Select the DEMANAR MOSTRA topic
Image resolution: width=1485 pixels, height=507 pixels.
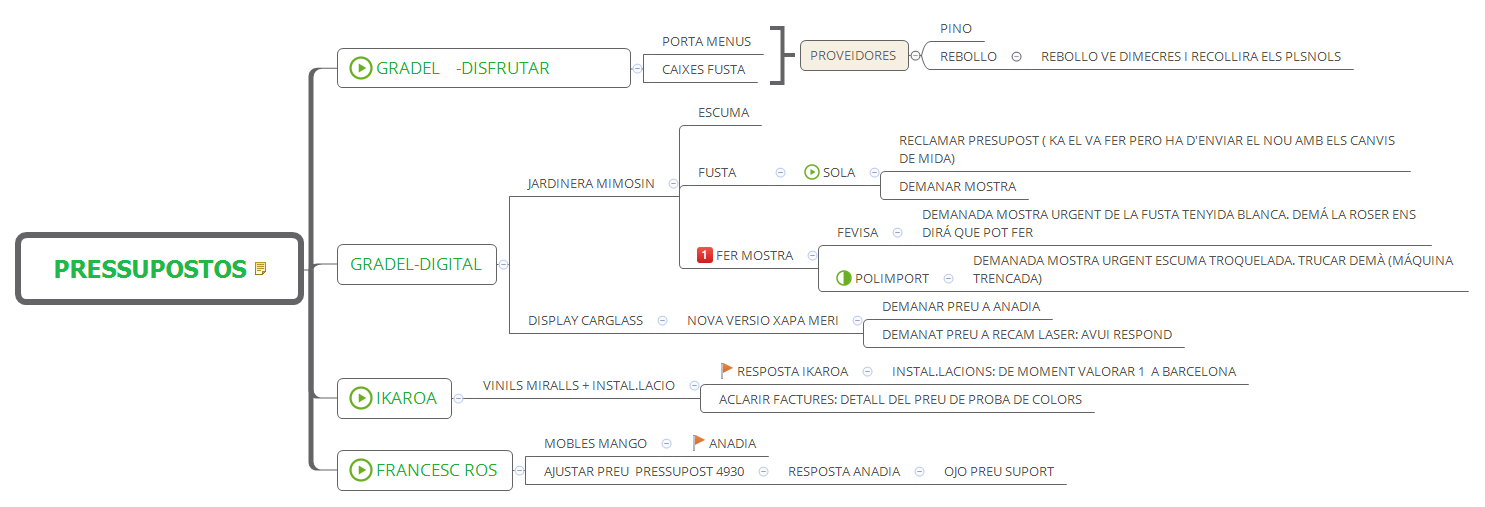[x=956, y=186]
